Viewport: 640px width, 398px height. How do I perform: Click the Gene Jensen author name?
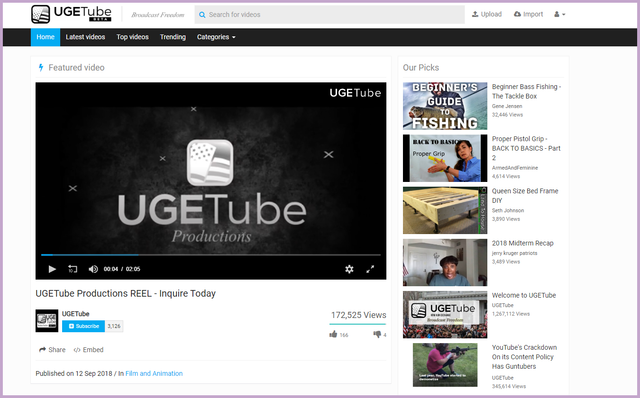point(507,106)
